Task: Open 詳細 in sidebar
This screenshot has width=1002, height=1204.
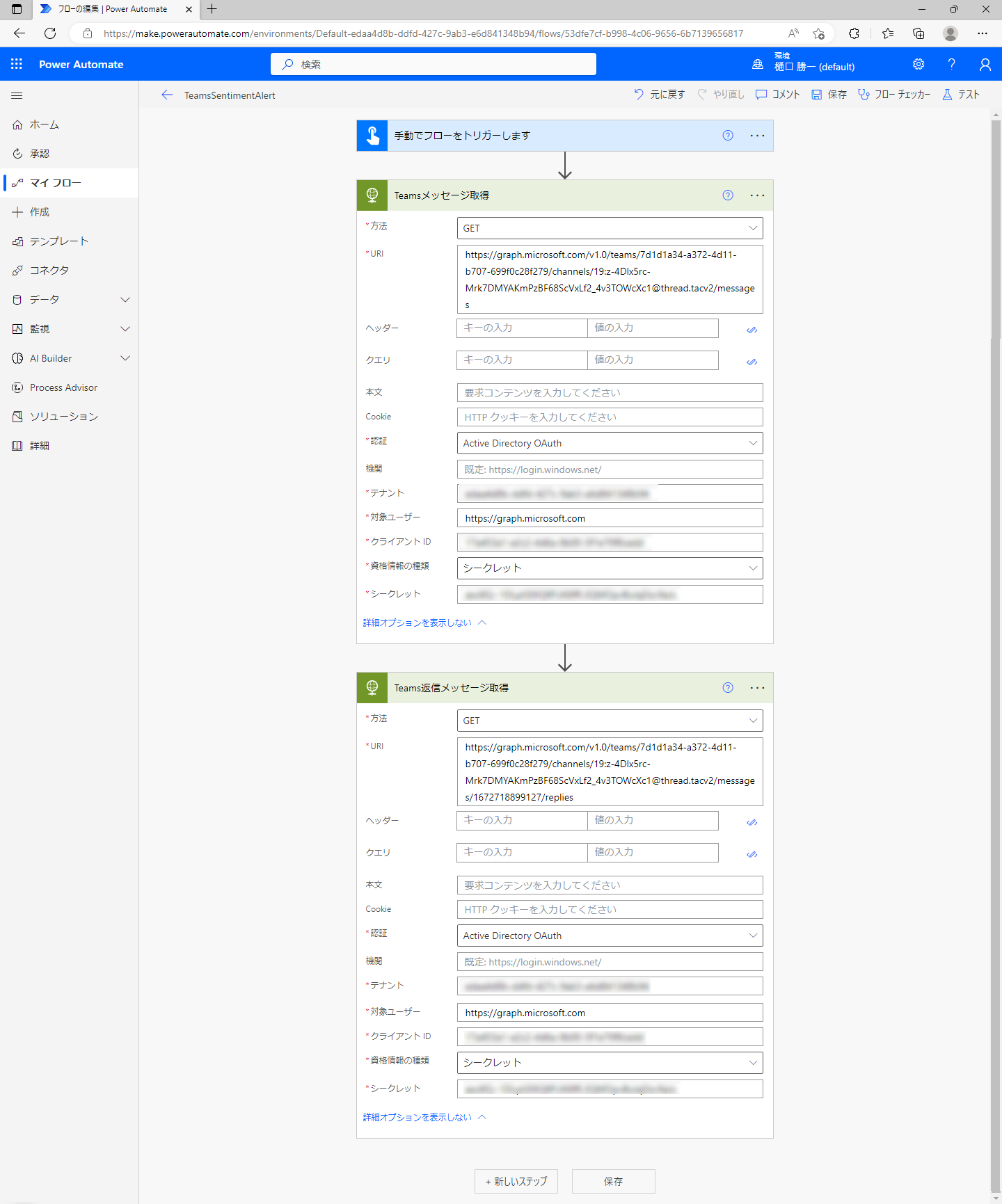Action: coord(70,446)
